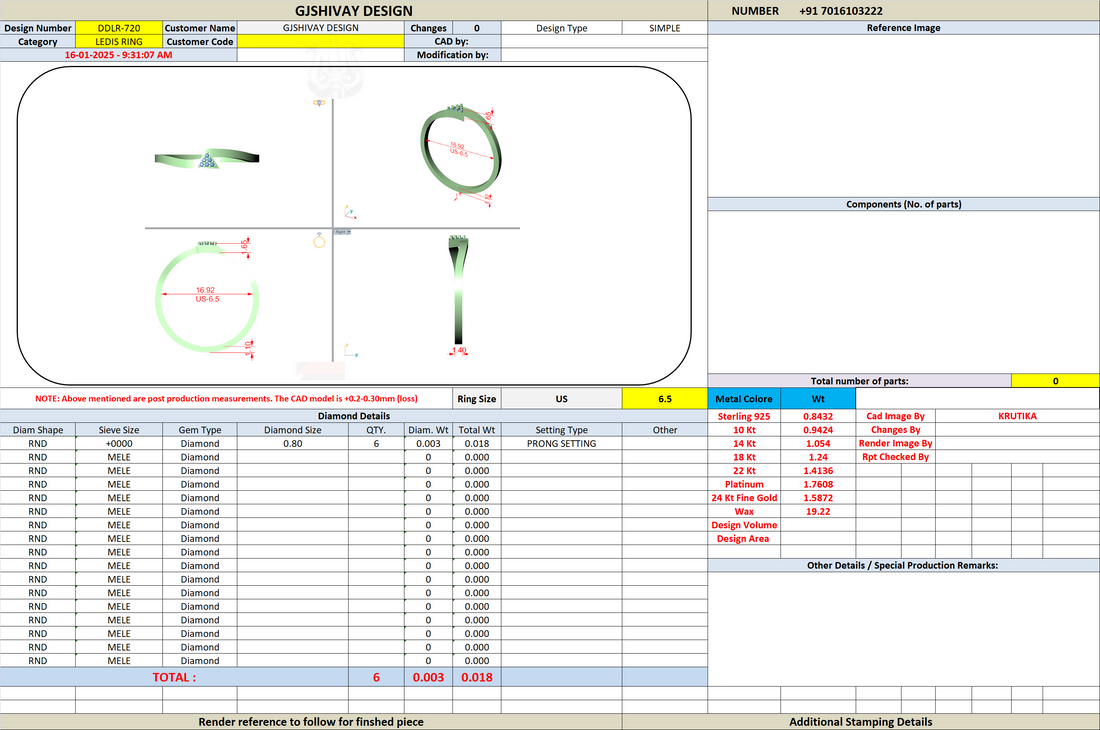Click the 'Gem Type' column header
This screenshot has width=1100, height=730.
click(200, 430)
